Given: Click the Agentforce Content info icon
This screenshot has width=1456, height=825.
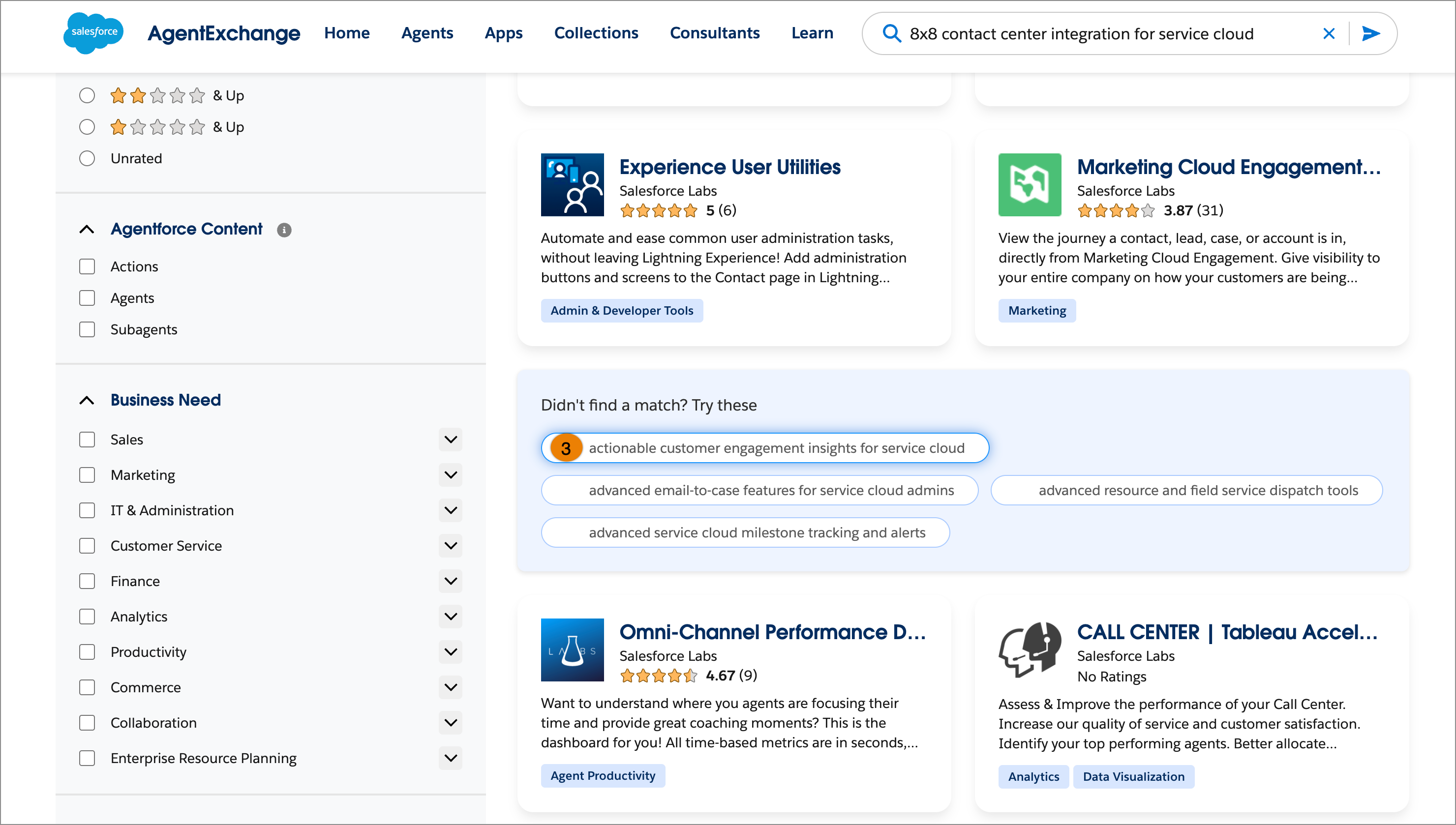Looking at the screenshot, I should 284,230.
